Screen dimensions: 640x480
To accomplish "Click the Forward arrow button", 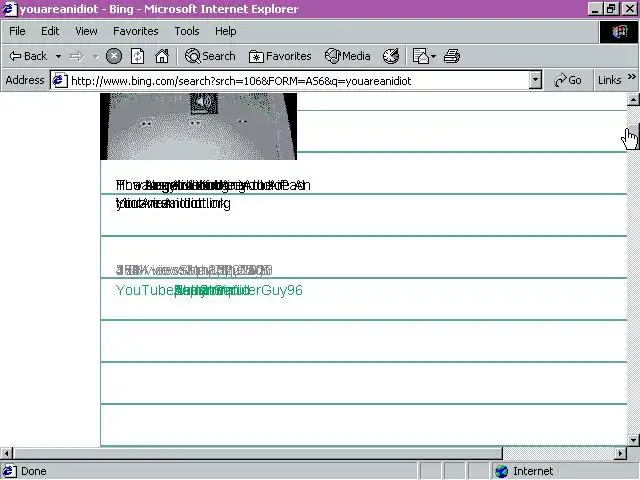I will [76, 56].
